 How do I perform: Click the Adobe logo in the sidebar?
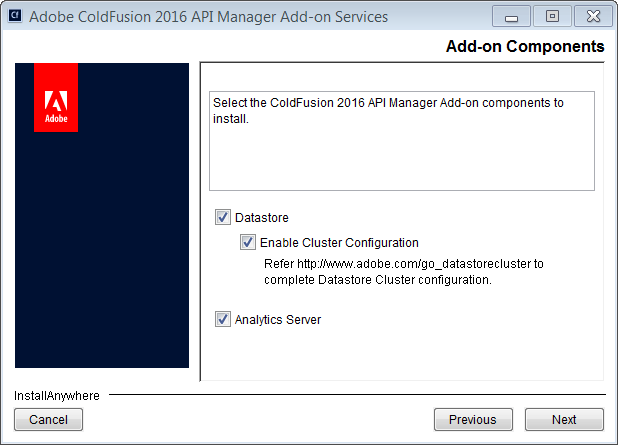click(x=56, y=98)
